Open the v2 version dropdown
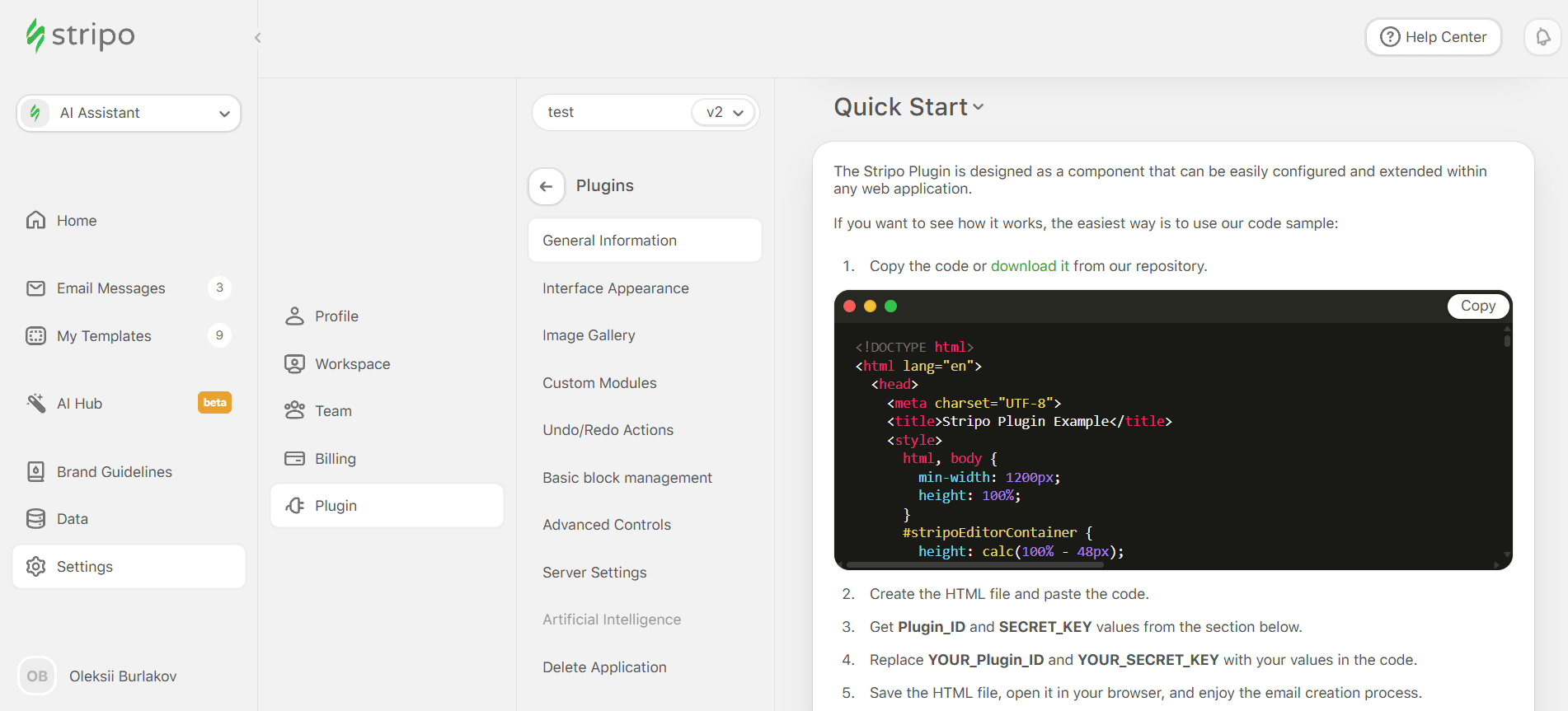This screenshot has height=711, width=1568. point(725,112)
